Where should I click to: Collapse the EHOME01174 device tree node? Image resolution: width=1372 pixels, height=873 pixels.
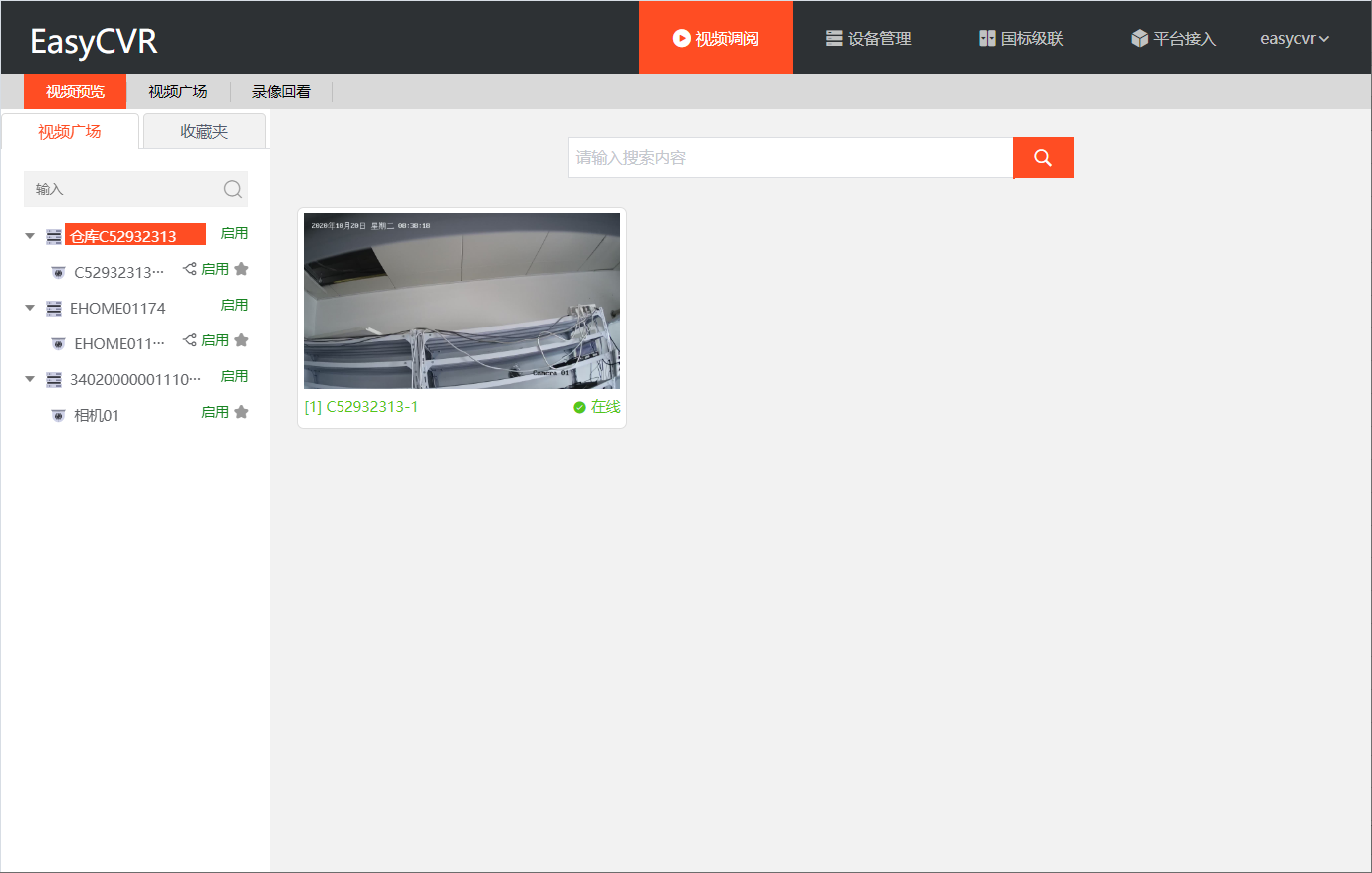pos(29,308)
